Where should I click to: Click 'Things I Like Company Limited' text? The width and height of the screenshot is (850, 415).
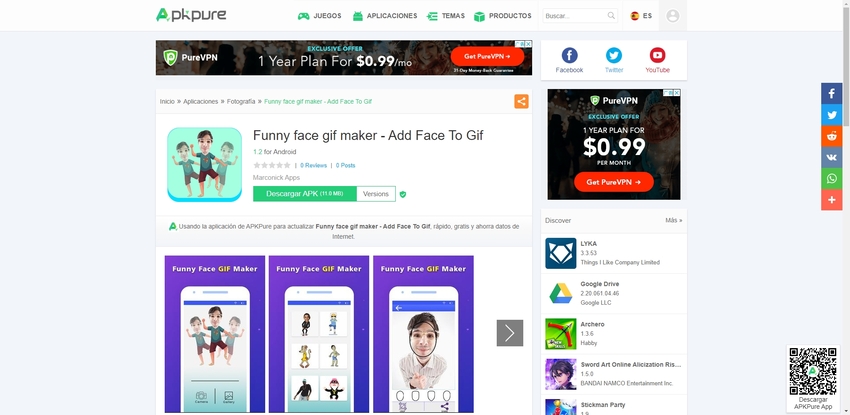click(x=620, y=262)
